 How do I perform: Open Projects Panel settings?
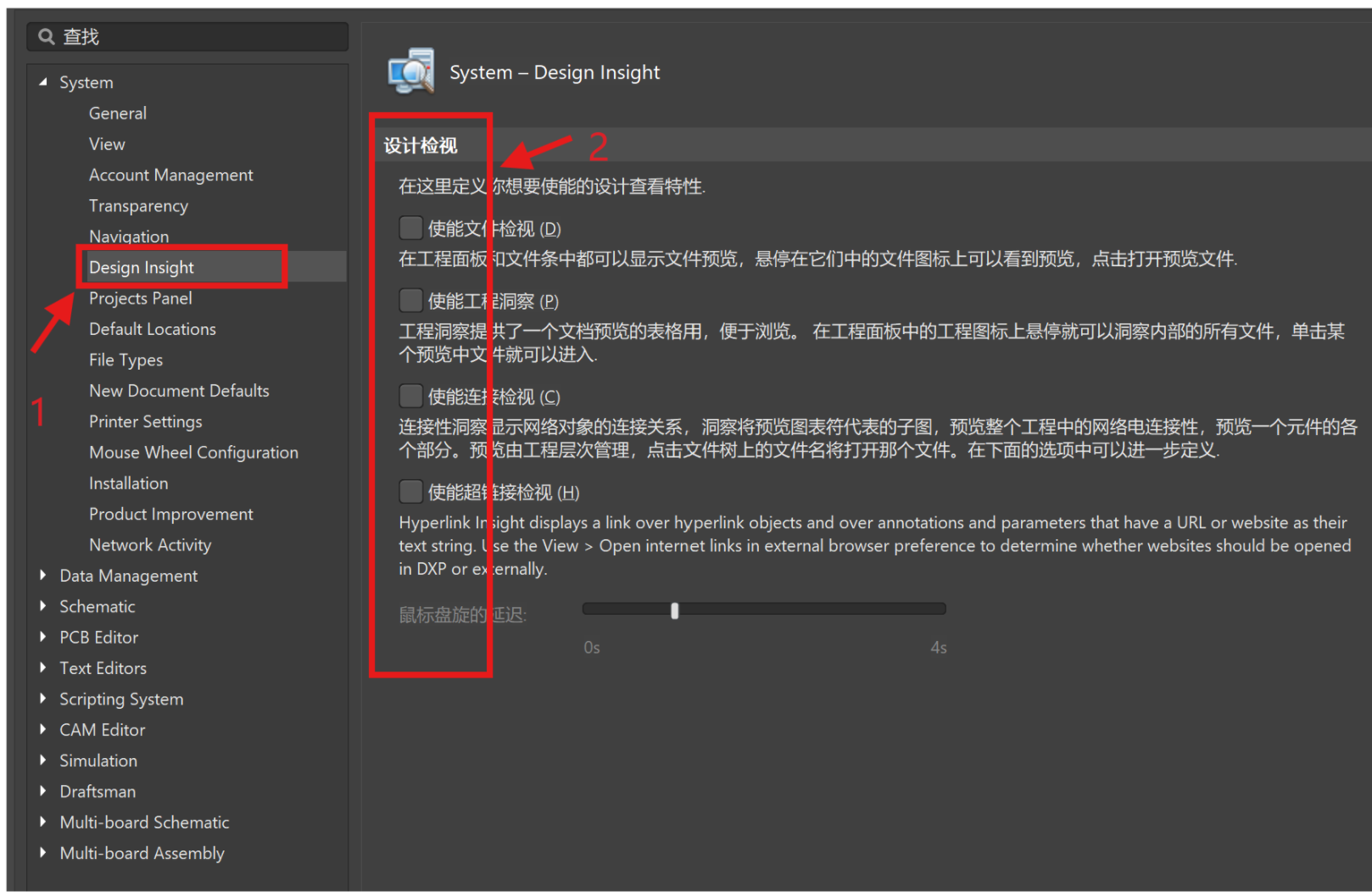point(141,298)
